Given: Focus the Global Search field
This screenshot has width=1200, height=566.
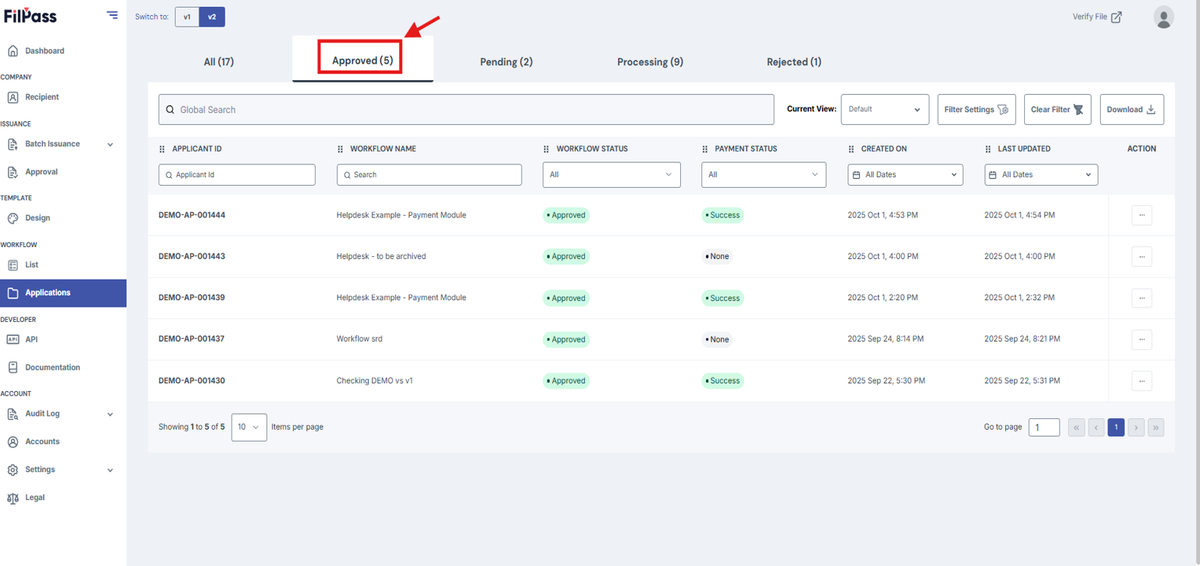Looking at the screenshot, I should [466, 109].
